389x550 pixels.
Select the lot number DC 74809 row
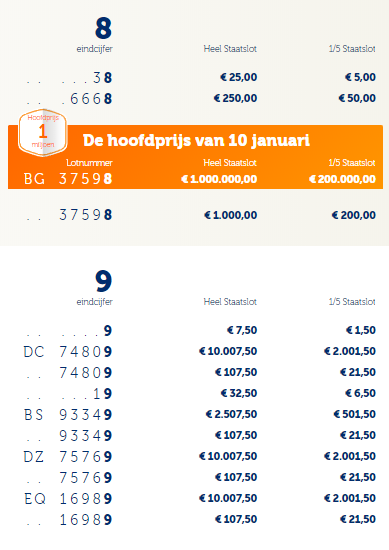pyautogui.click(x=200, y=351)
